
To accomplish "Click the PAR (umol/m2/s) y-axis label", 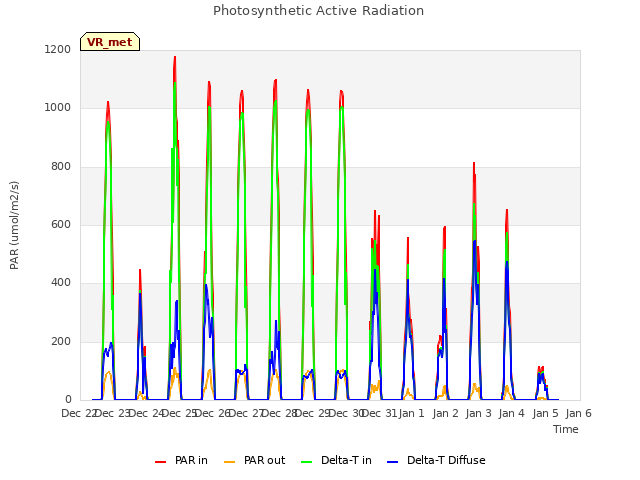I will coord(14,225).
